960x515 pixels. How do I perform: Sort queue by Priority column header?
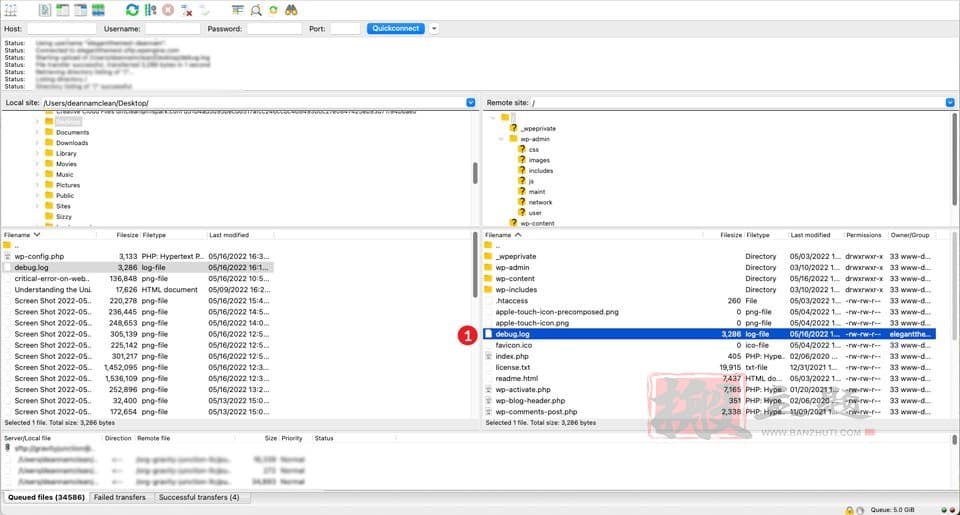(292, 438)
